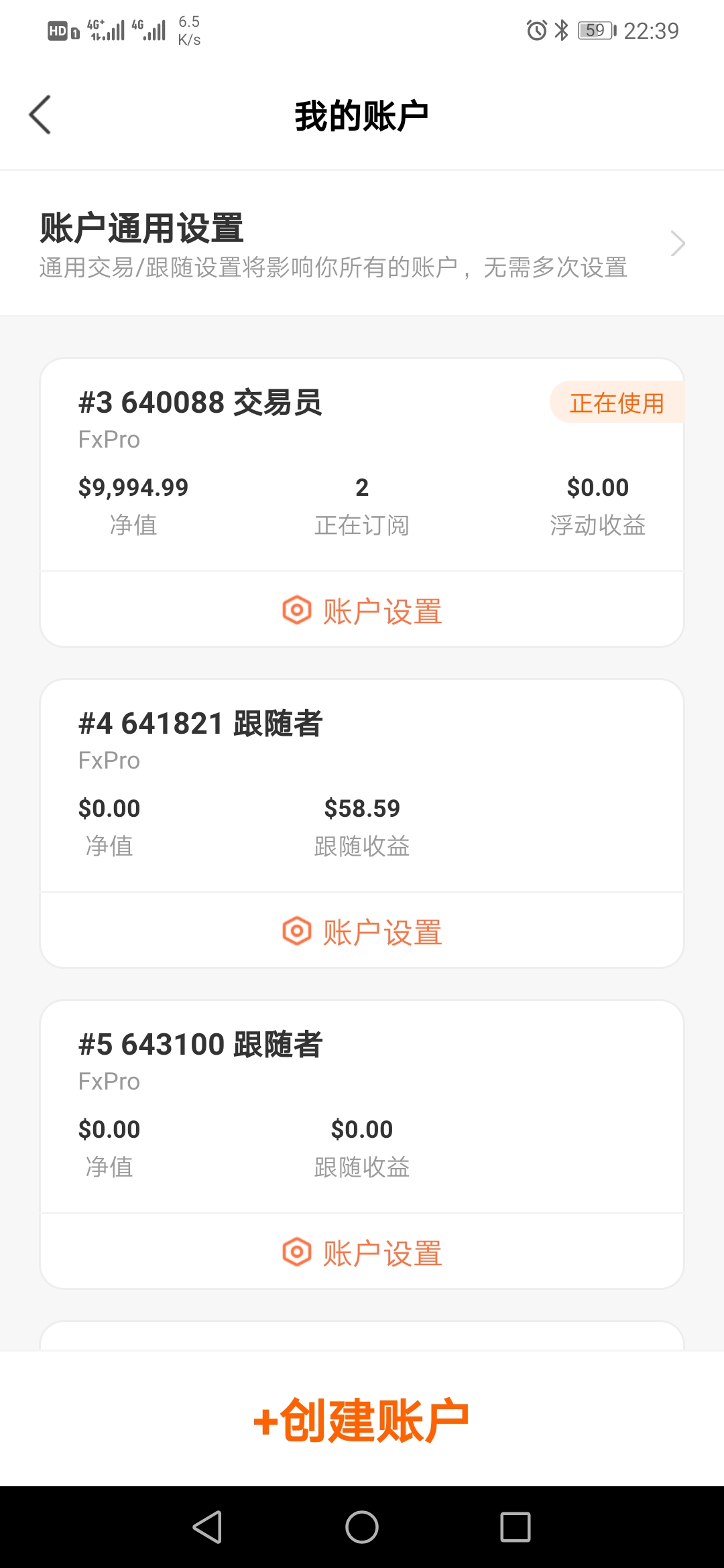Open settings gear icon for account 641821
The image size is (724, 1568).
pyautogui.click(x=296, y=931)
